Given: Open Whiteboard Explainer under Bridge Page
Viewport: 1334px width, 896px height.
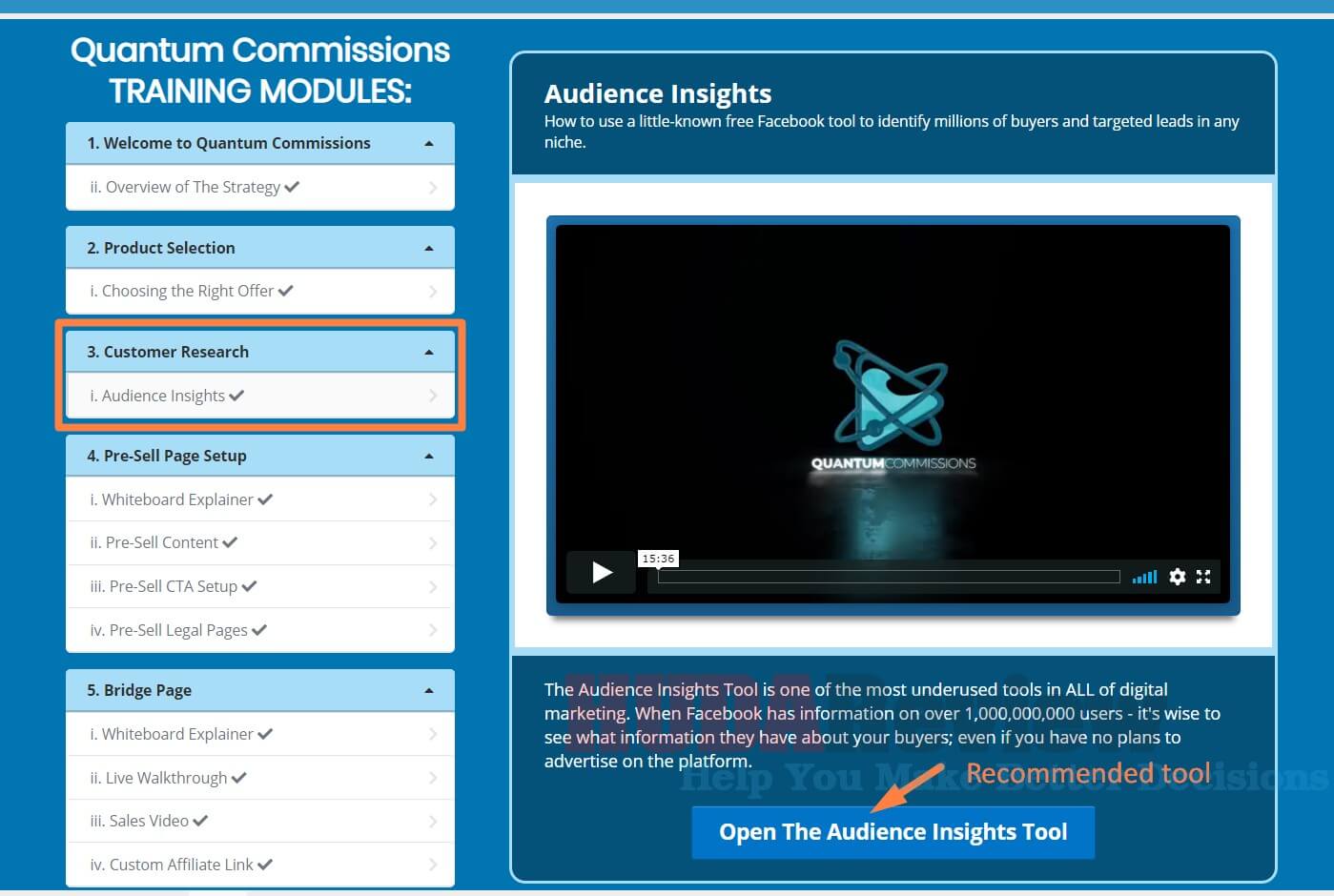Looking at the screenshot, I should (260, 734).
